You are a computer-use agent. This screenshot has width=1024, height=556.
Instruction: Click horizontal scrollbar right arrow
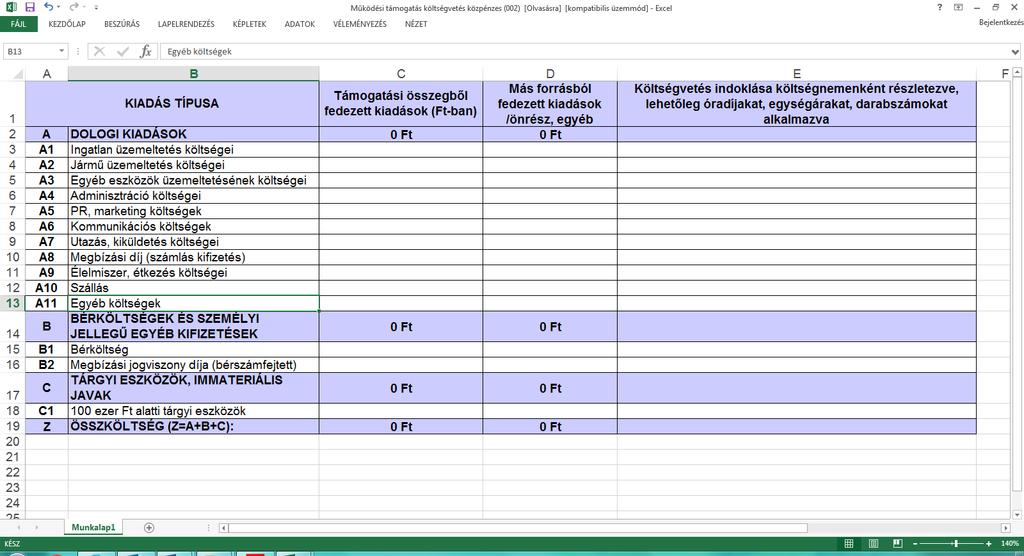pos(1005,527)
